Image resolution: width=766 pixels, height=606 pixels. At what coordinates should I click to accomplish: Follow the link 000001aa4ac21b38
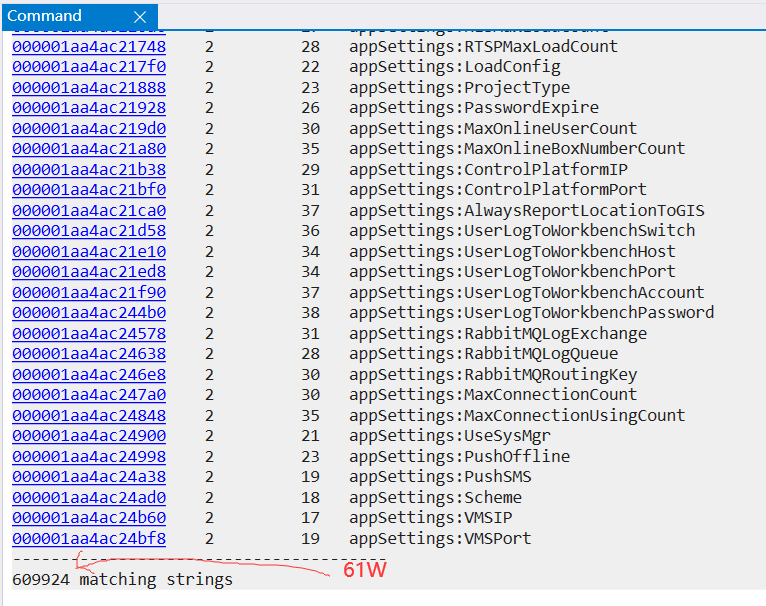pyautogui.click(x=89, y=170)
